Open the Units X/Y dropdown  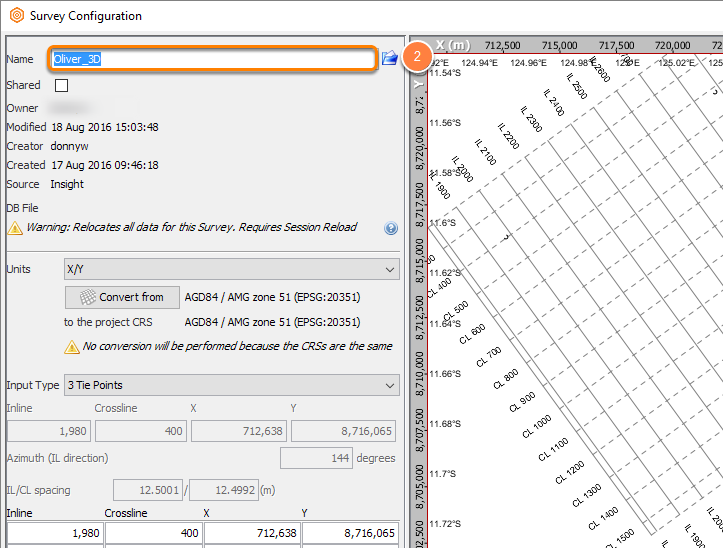231,269
